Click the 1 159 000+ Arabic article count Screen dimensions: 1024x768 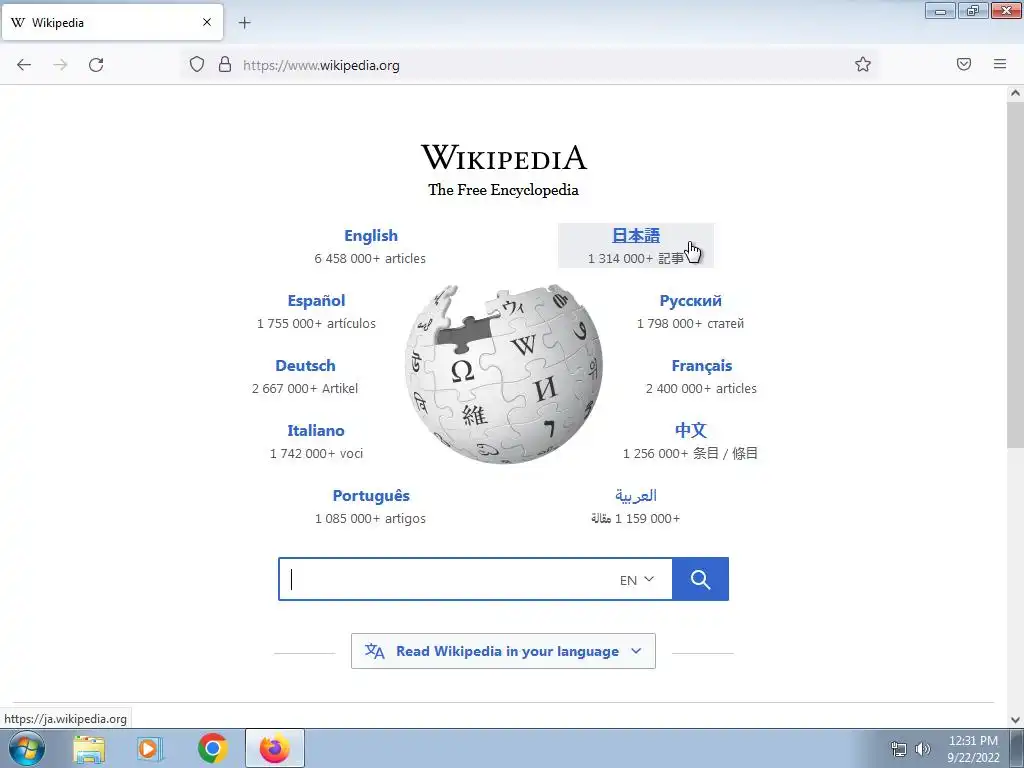pos(635,519)
